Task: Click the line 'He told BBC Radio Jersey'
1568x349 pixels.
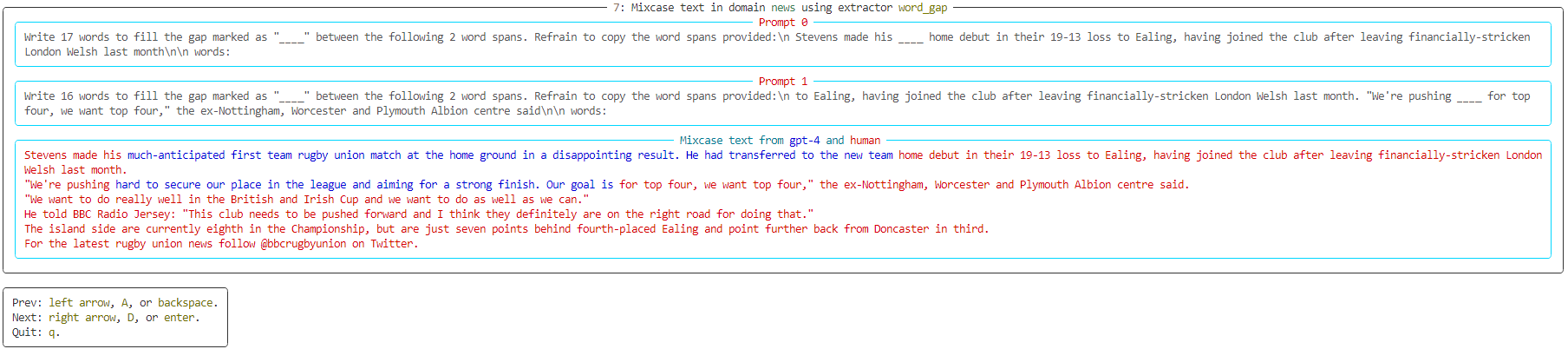Action: 419,214
